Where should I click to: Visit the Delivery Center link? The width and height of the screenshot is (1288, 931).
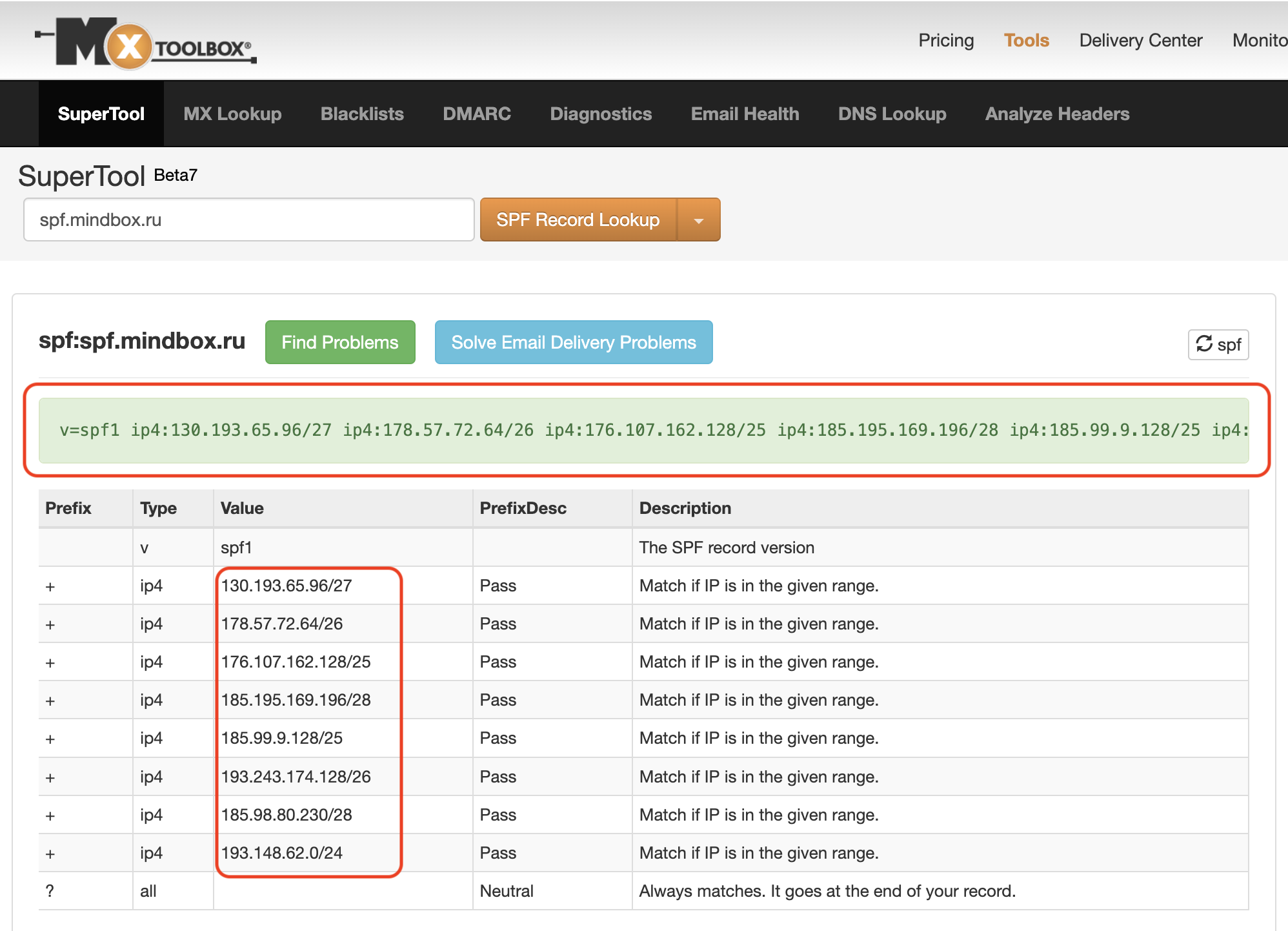click(x=1141, y=40)
